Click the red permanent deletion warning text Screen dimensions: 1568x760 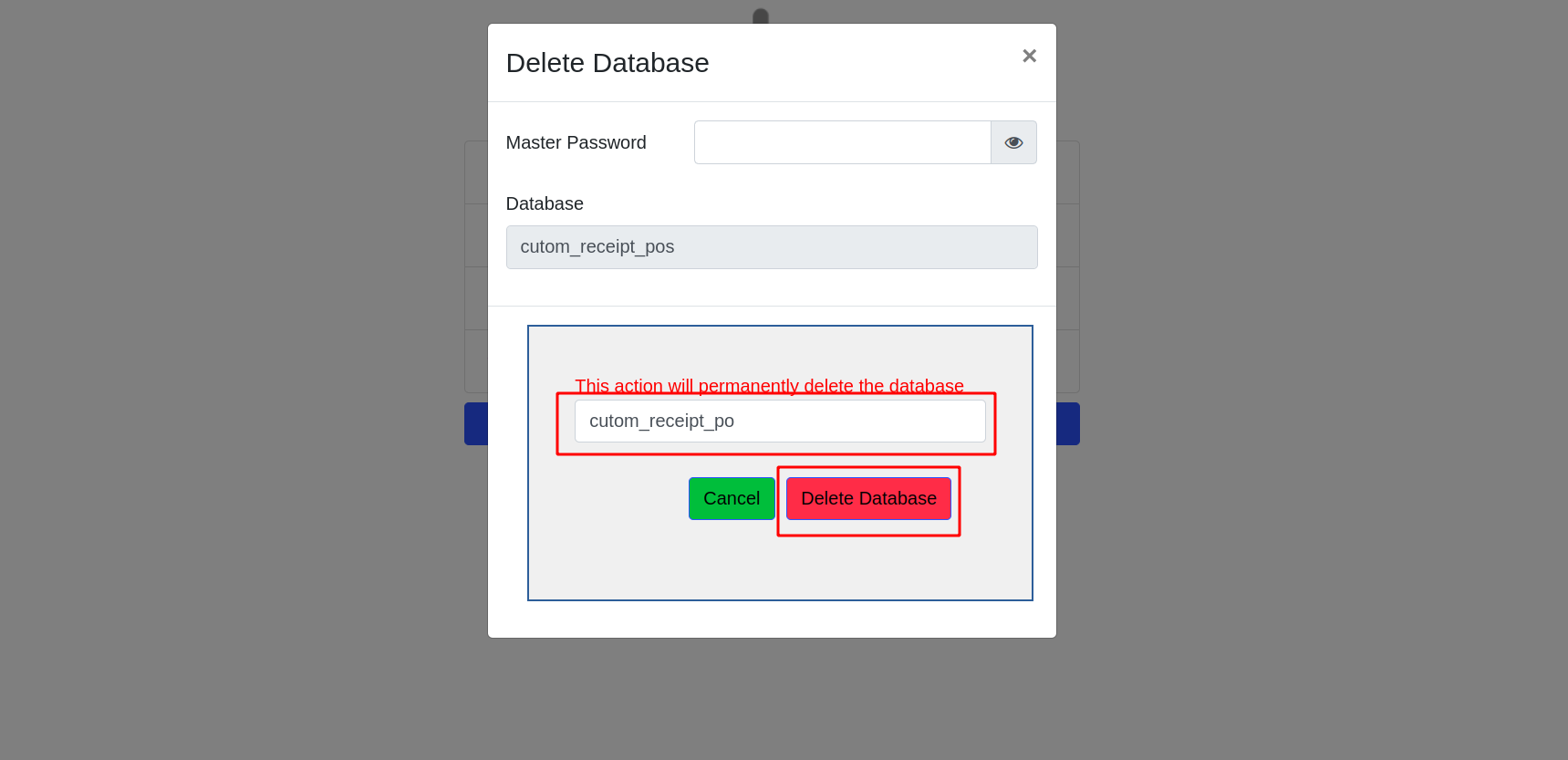(769, 385)
